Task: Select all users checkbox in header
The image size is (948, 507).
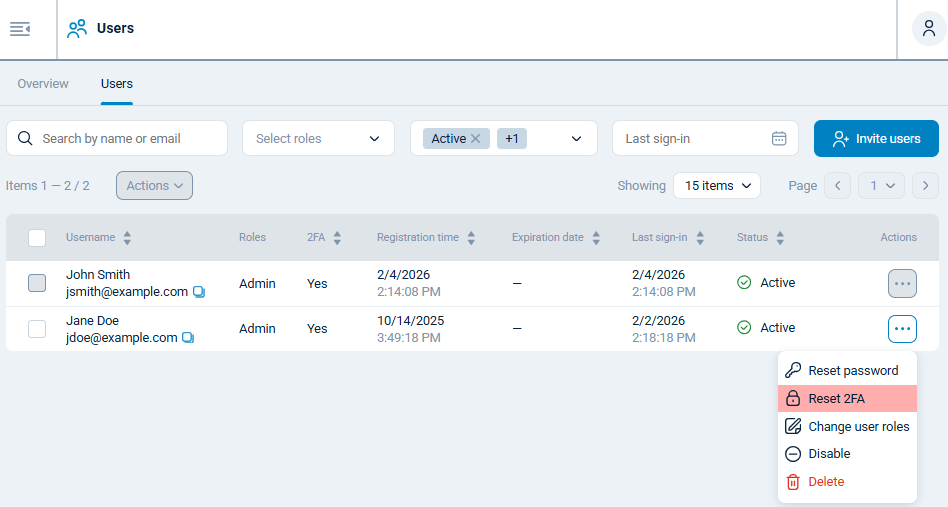Action: pos(37,238)
